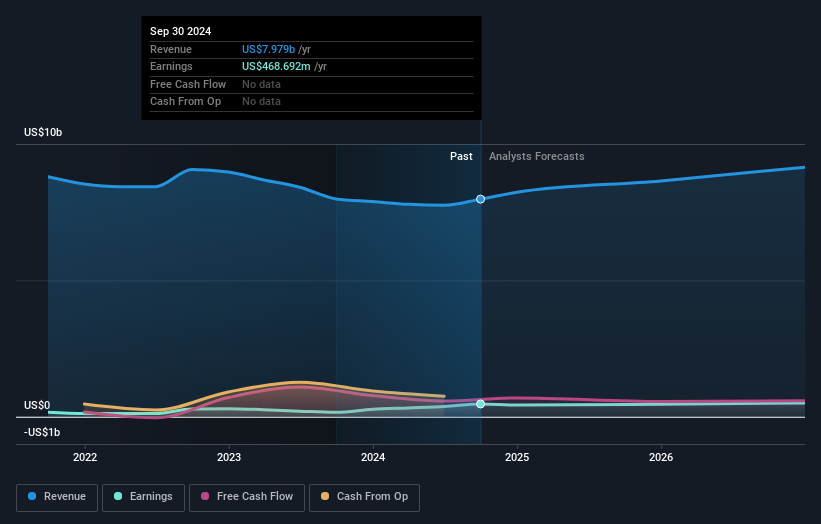Click the pink Free Cash Flow legend dot
Viewport: 821px width, 524px height.
tap(205, 496)
